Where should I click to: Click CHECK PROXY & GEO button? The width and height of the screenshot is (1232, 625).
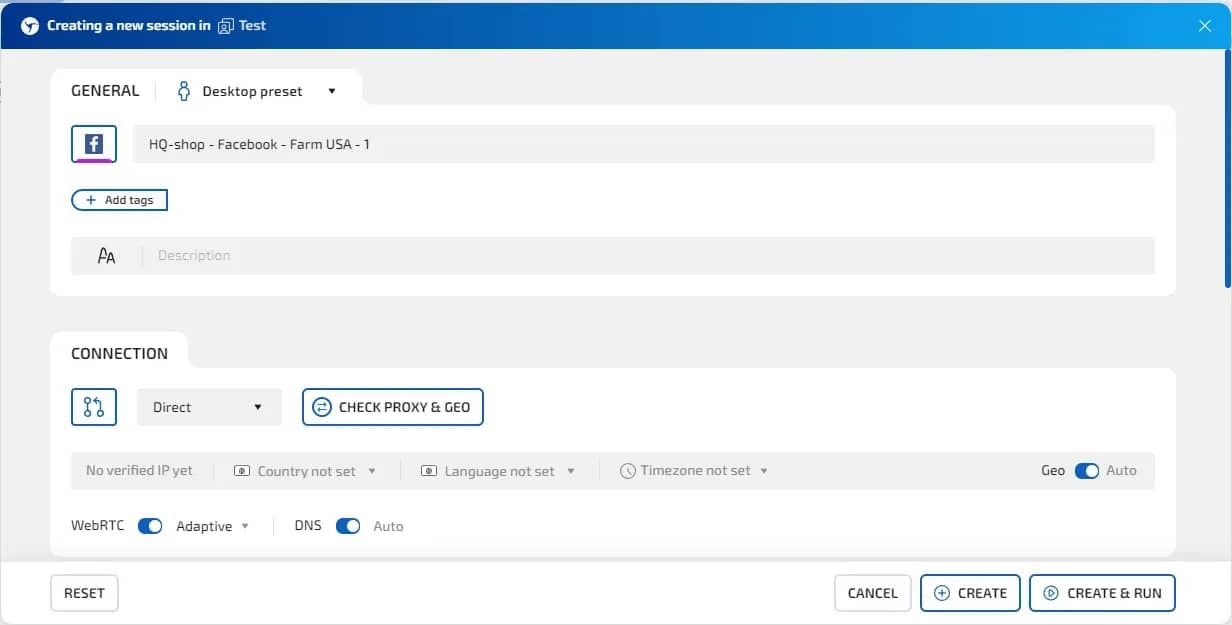click(393, 407)
